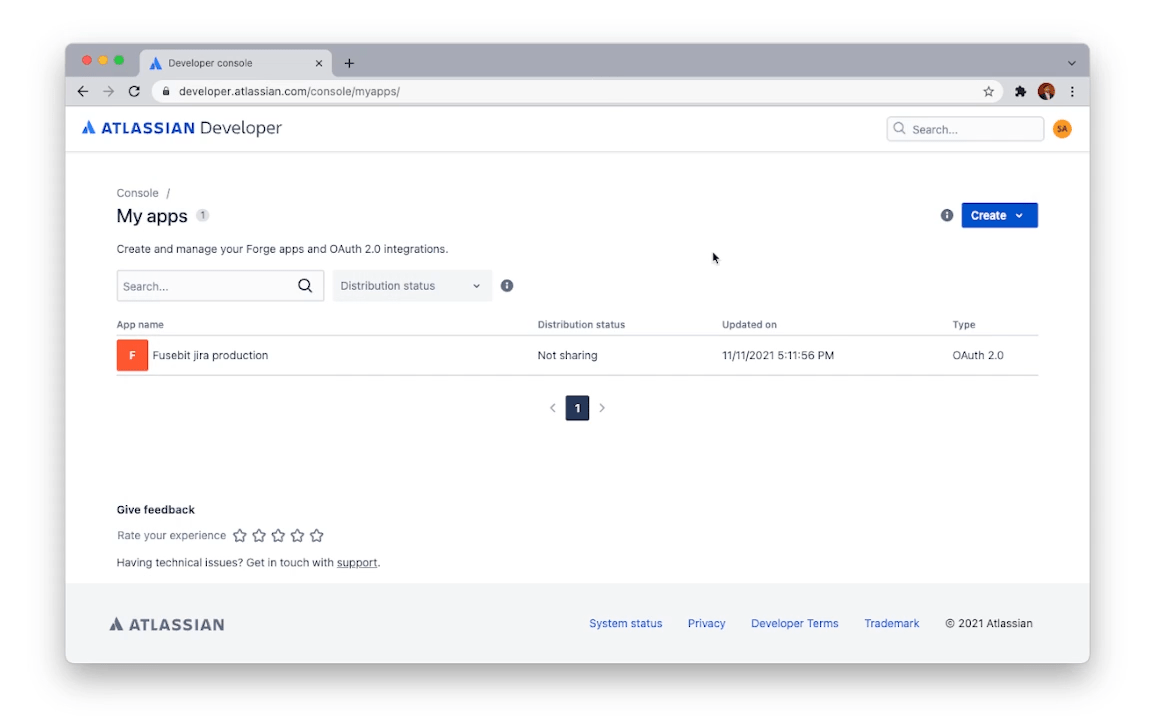Rate experience with fifth star
1152x720 pixels.
point(317,536)
